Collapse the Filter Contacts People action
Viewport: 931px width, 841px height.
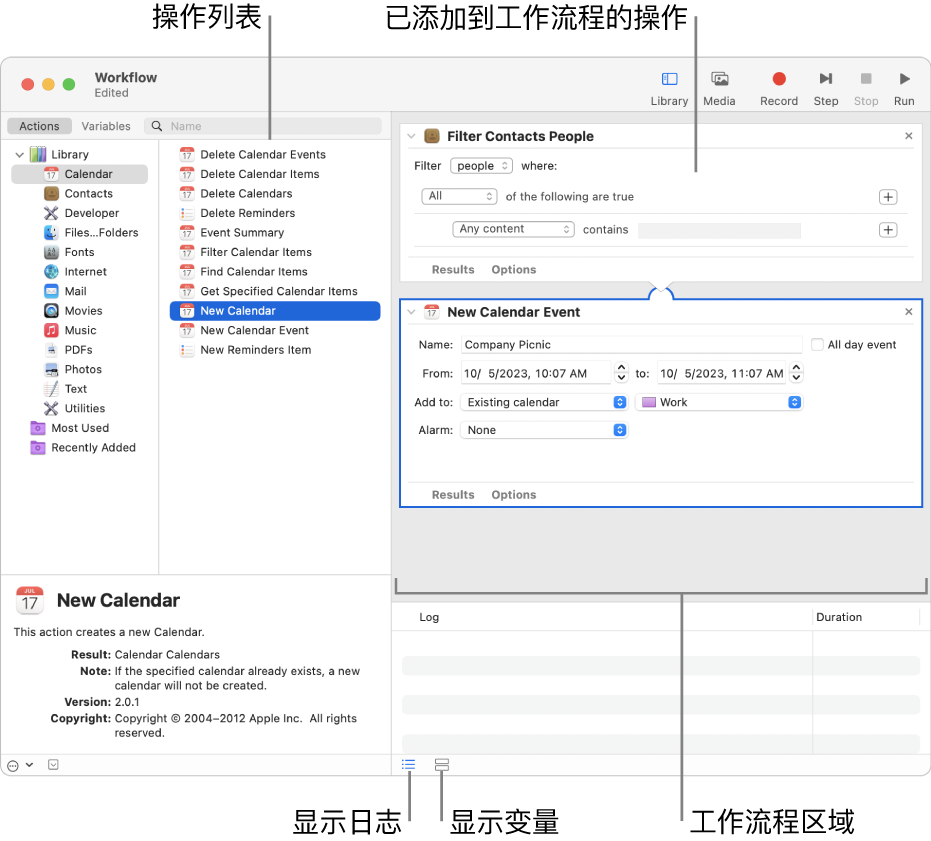pos(411,136)
